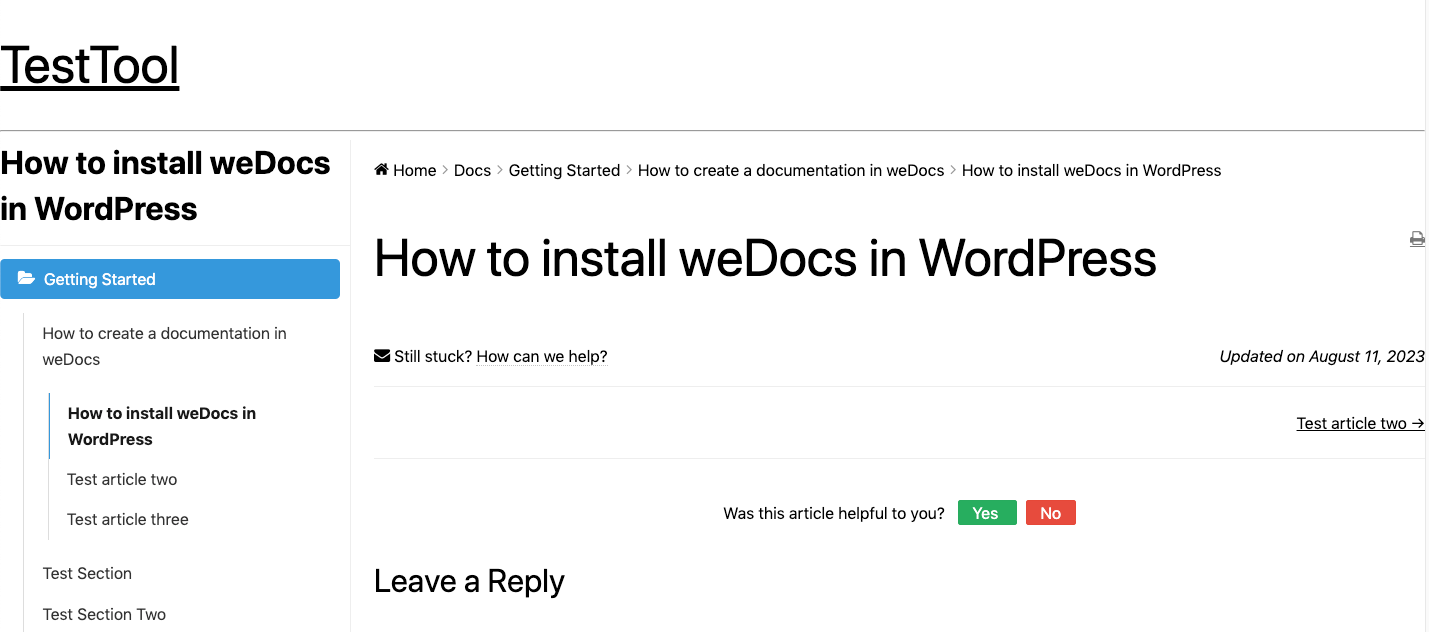Open the TestTool site title link

90,66
